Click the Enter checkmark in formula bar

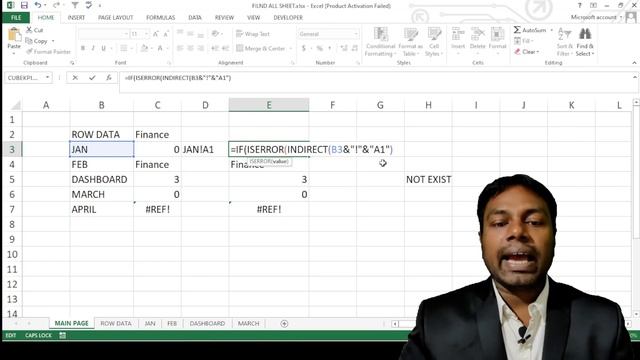coord(92,78)
